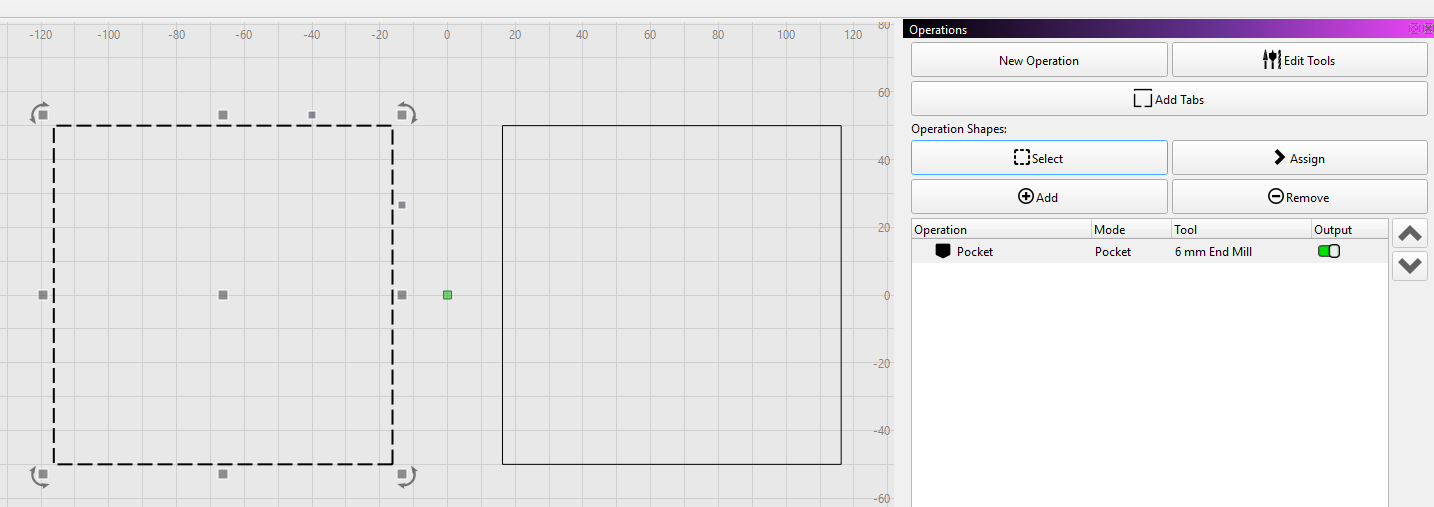Click the bottom-right rotate handle of selection

pos(405,477)
